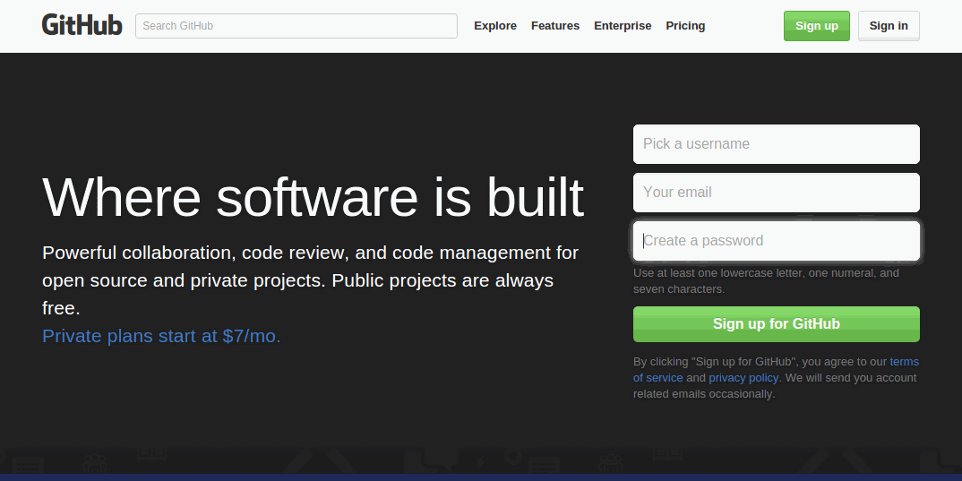Follow the Private plans start at $7/mo link
962x481 pixels.
(161, 336)
